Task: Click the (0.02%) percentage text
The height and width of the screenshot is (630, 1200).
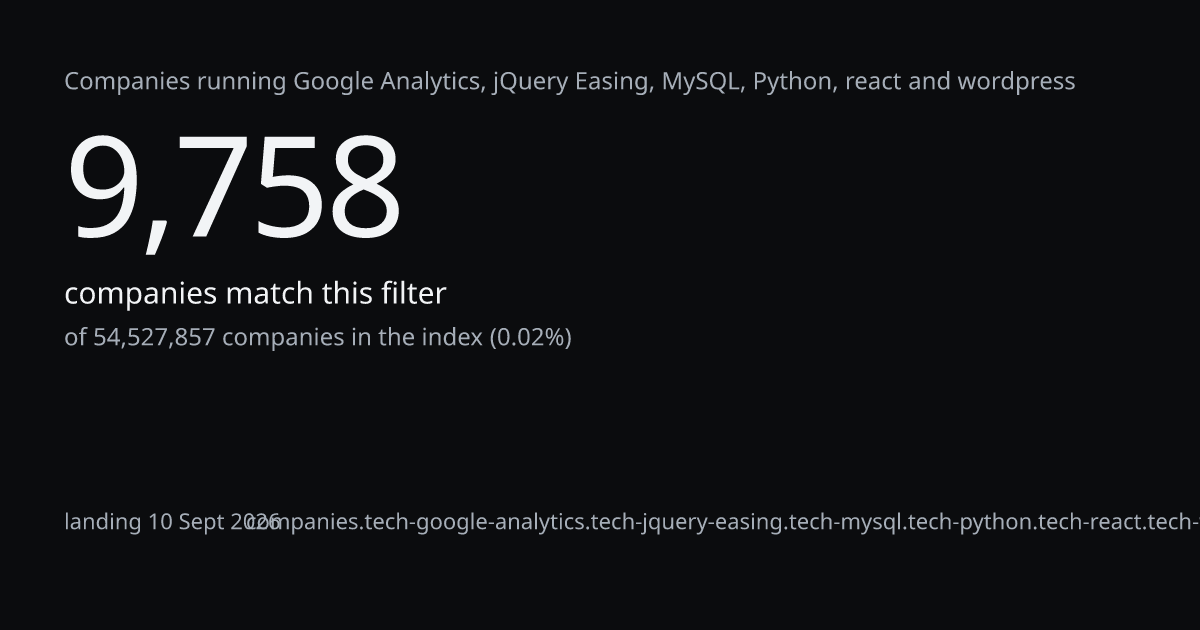Action: click(530, 338)
